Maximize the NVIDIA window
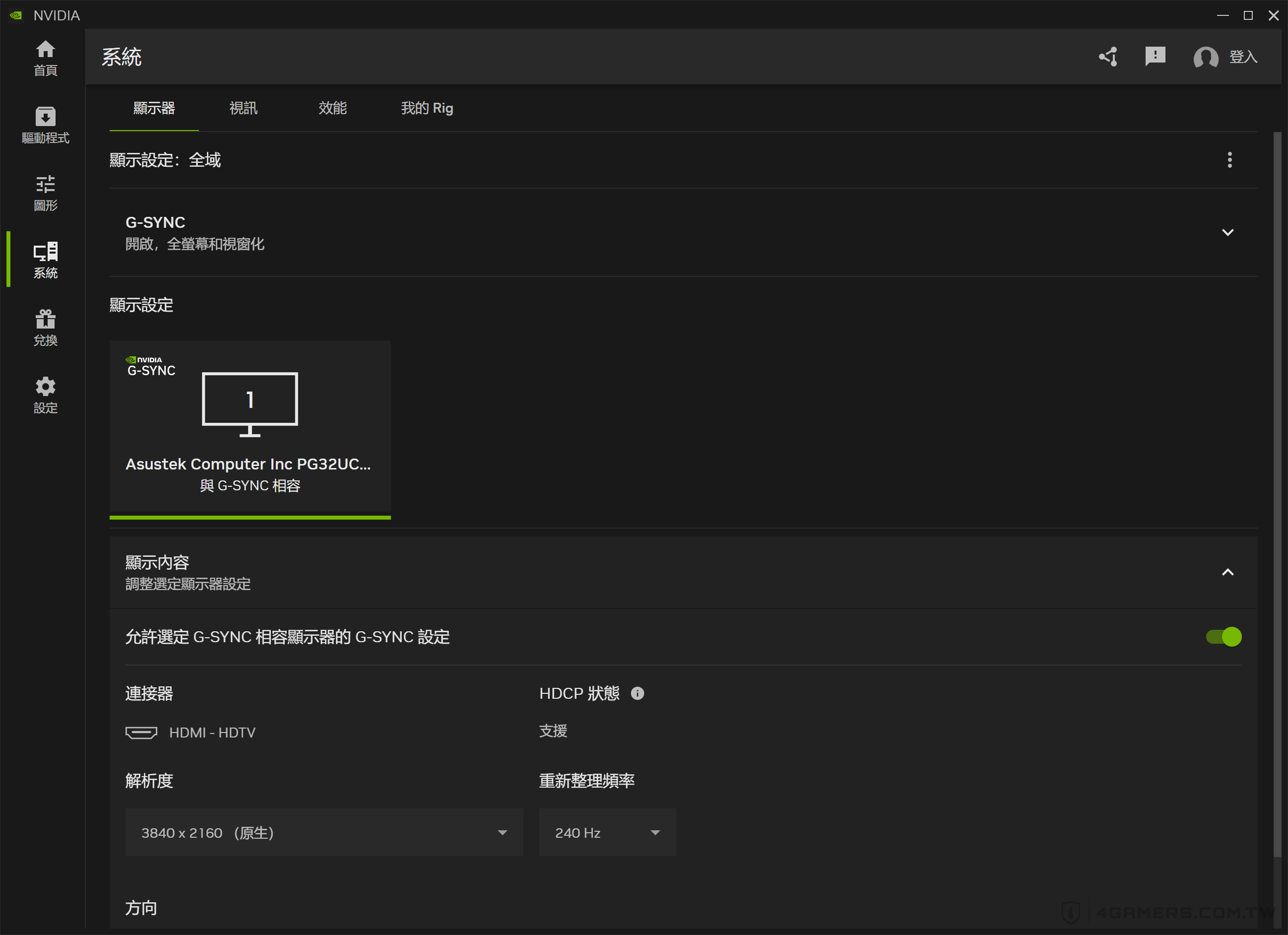This screenshot has height=935, width=1288. tap(1248, 15)
